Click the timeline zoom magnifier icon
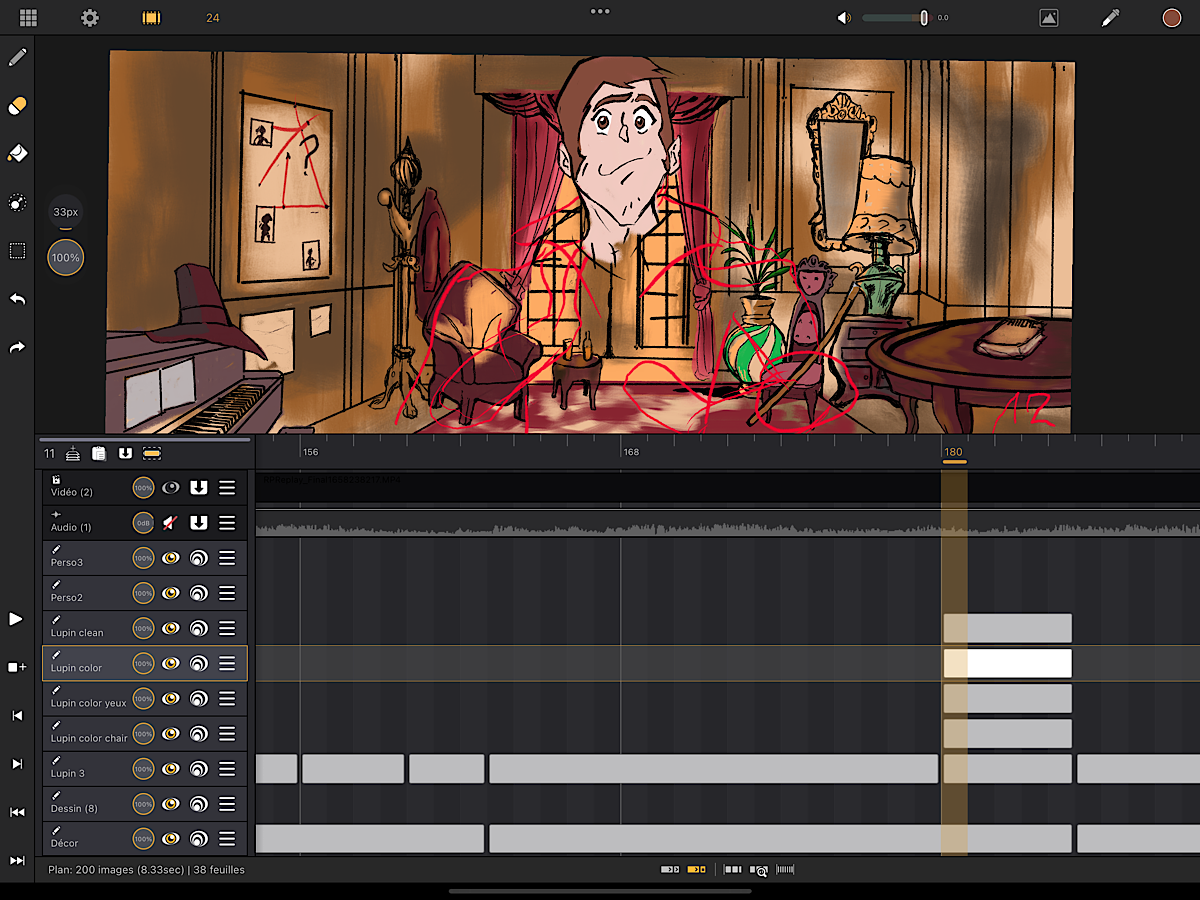The height and width of the screenshot is (900, 1200). (x=759, y=870)
